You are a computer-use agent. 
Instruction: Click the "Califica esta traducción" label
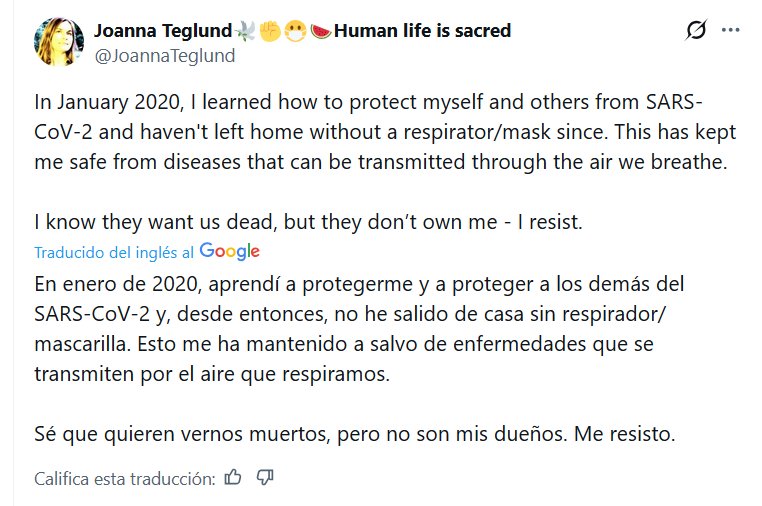click(x=125, y=478)
